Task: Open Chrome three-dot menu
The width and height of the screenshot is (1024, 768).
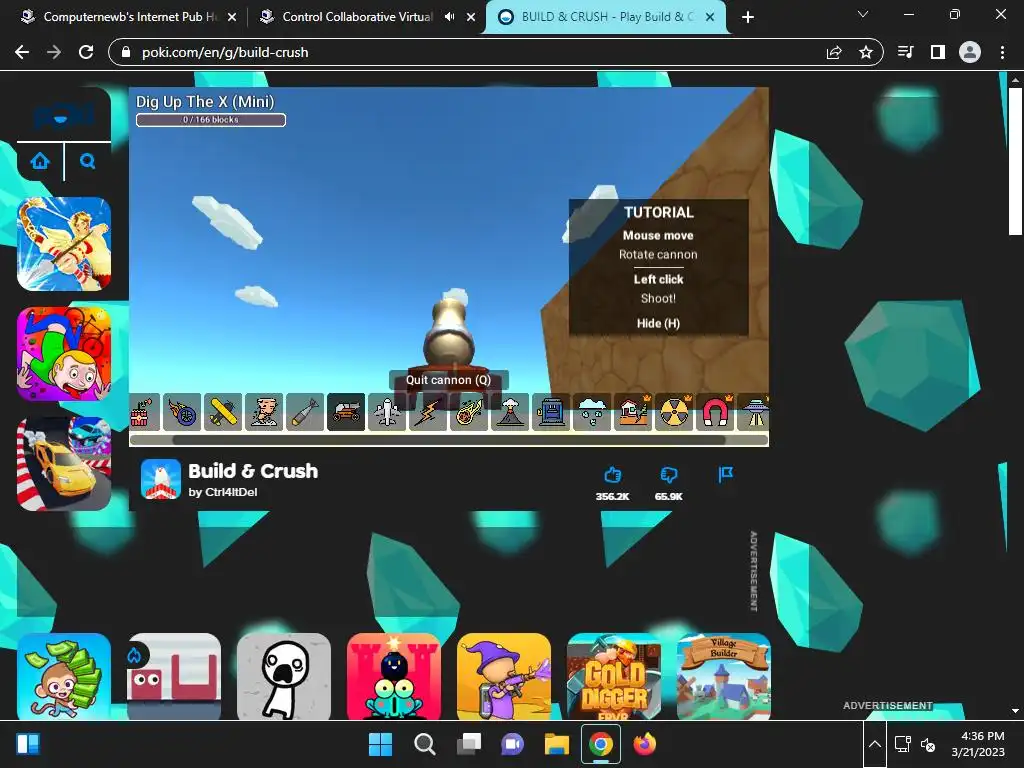Action: click(1002, 52)
